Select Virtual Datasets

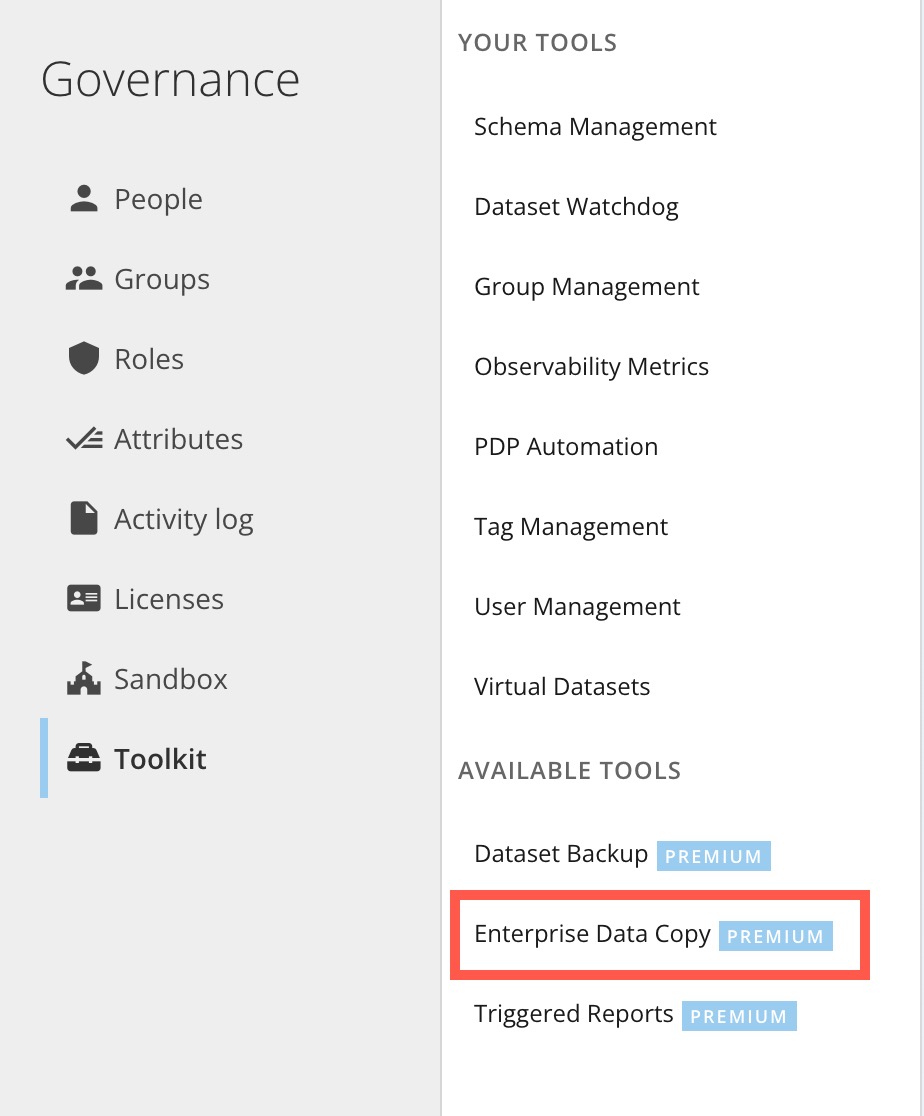(562, 687)
